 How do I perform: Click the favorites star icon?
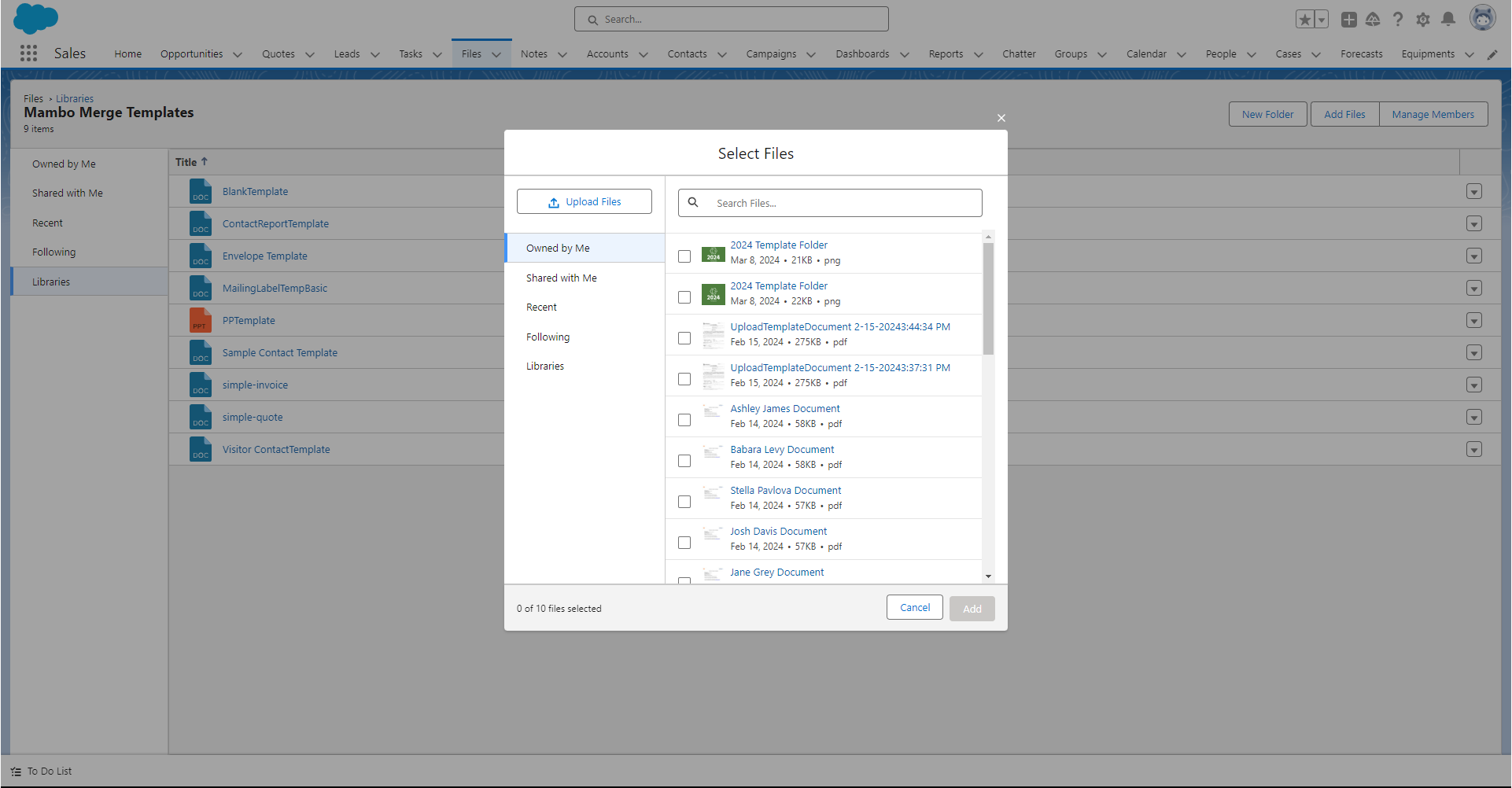(x=1304, y=18)
